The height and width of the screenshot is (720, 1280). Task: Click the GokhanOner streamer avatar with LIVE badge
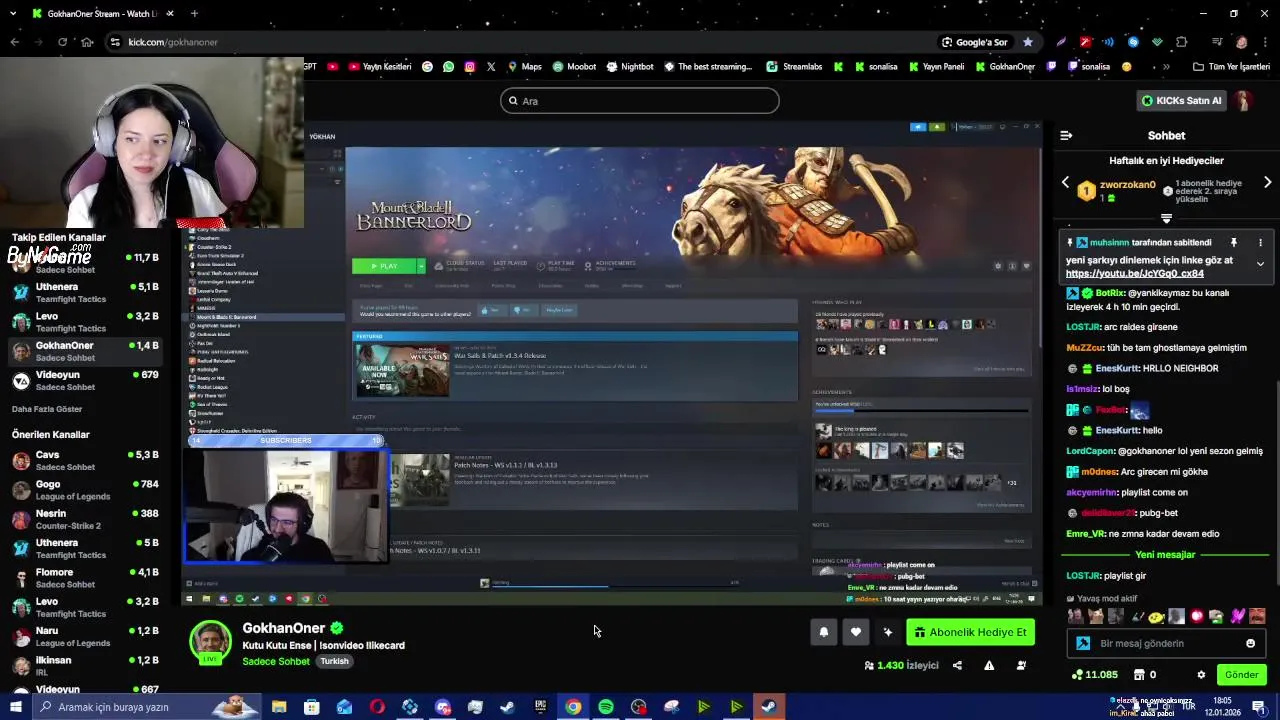tap(210, 642)
